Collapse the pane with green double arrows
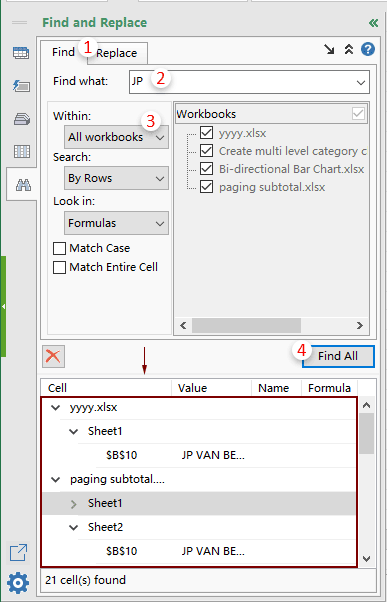387x602 pixels. (x=373, y=23)
